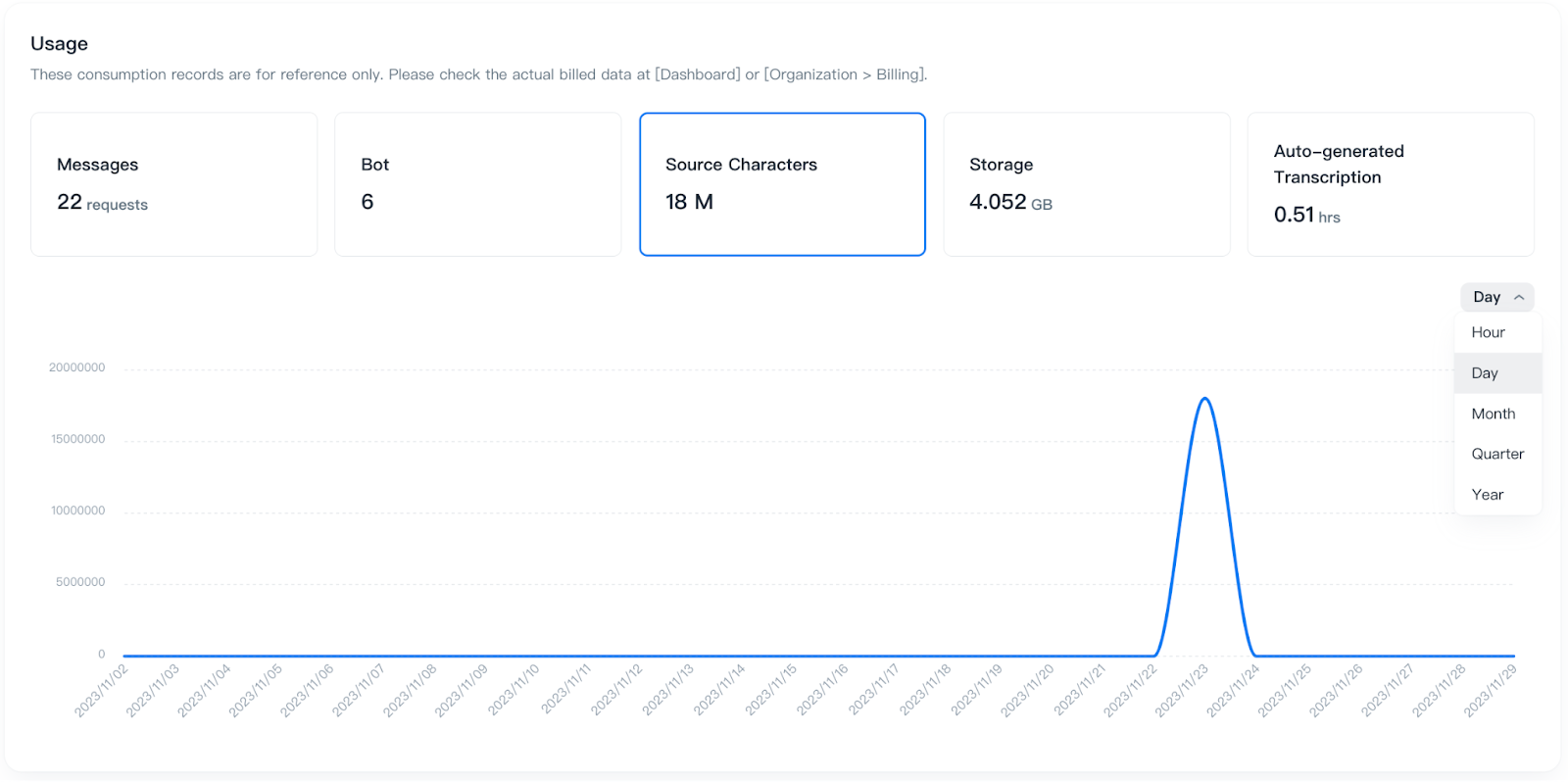Select Month time granularity

[1493, 415]
